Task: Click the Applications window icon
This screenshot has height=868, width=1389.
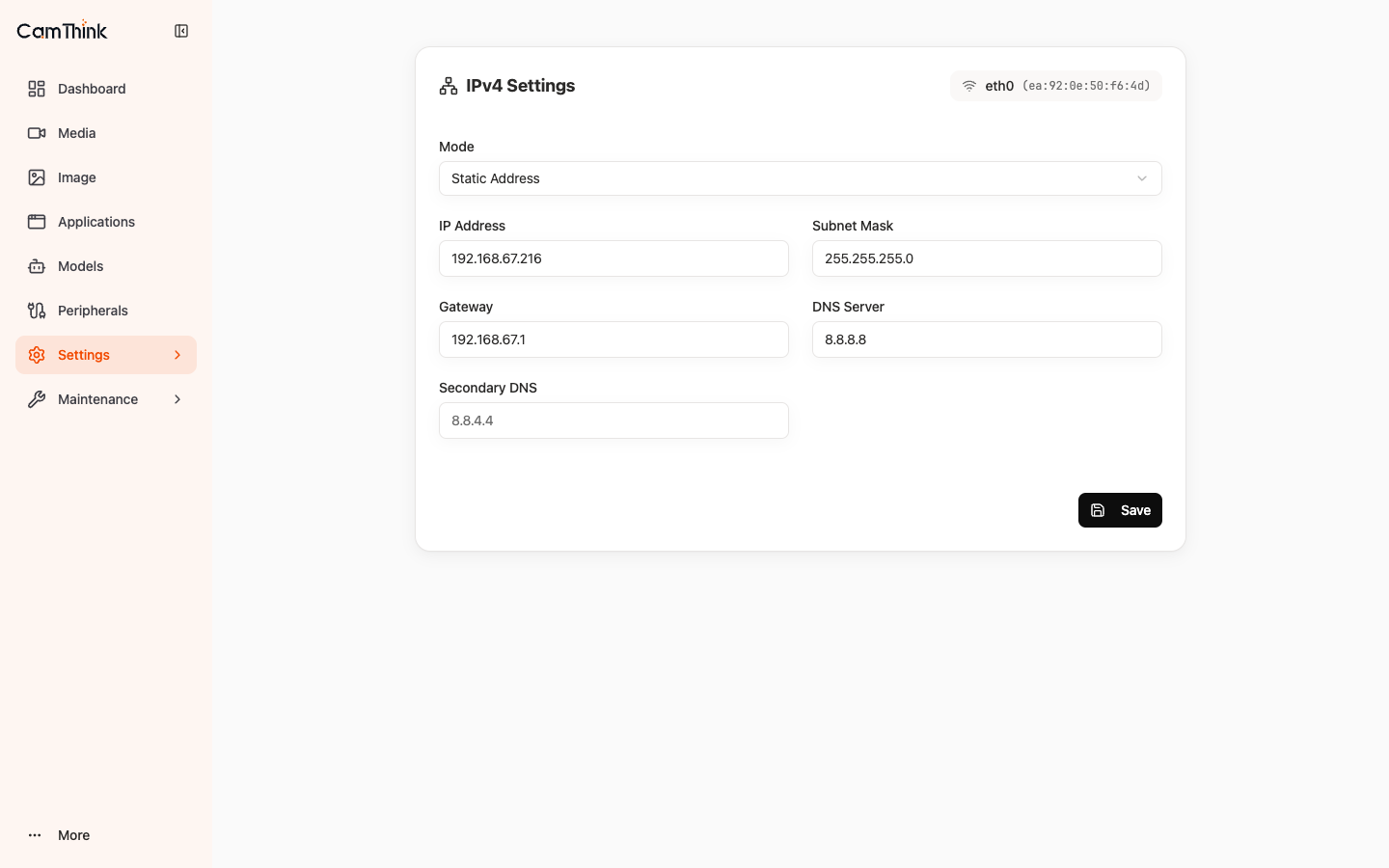Action: (37, 222)
